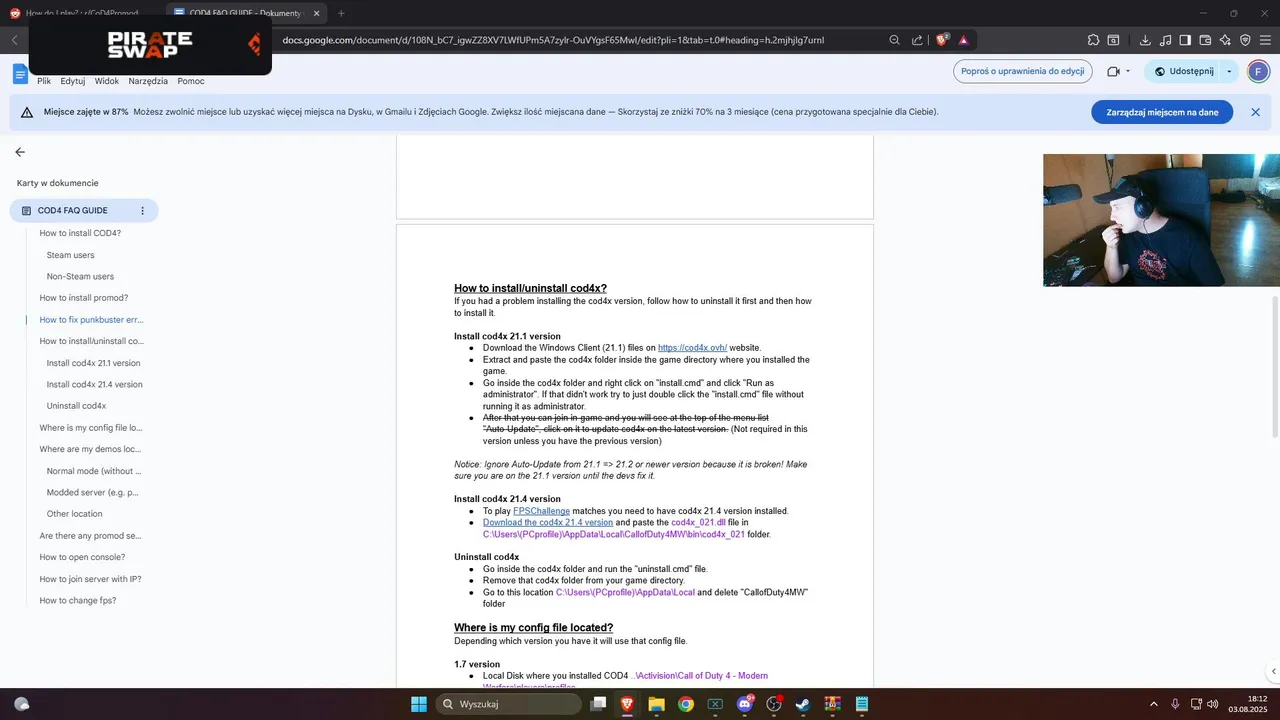Open Windows Start menu
Screen dimensions: 1280x720
tap(419, 704)
